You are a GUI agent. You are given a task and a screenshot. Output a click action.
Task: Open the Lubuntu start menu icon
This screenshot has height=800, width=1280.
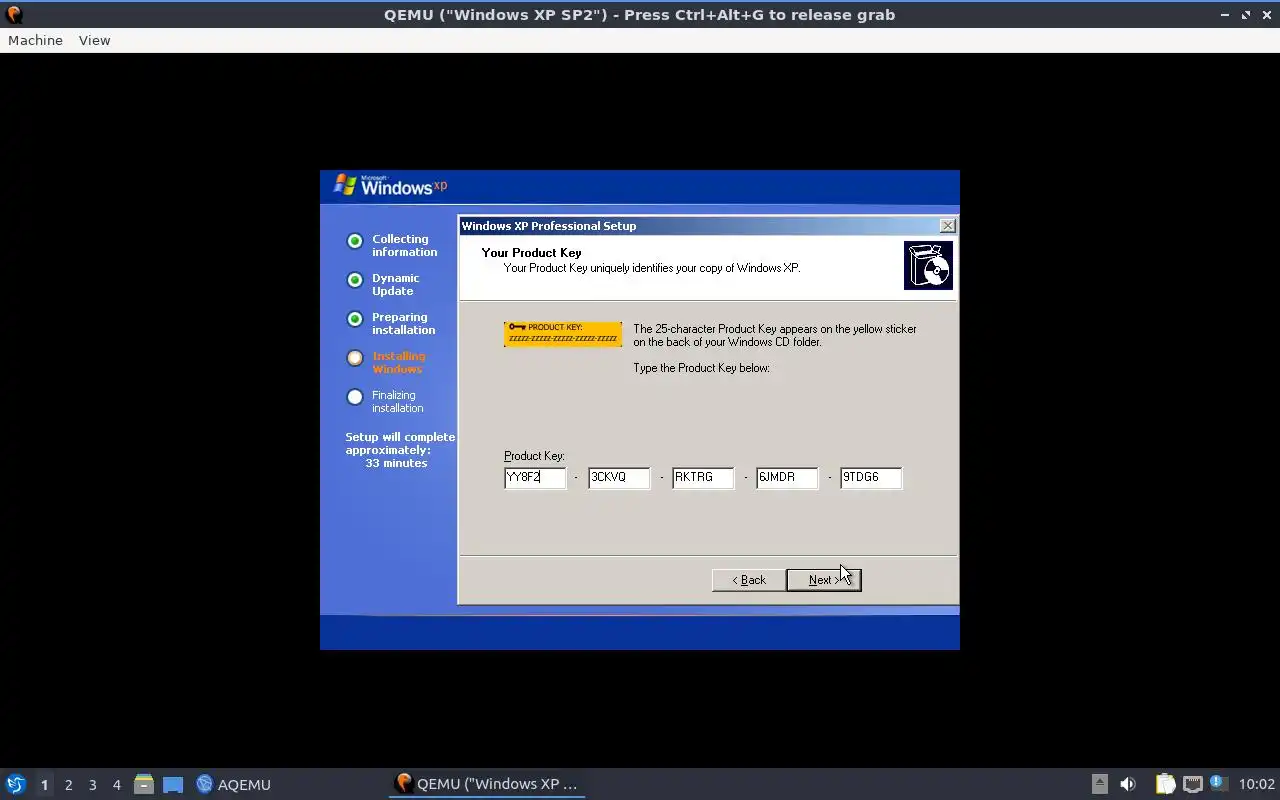pyautogui.click(x=16, y=784)
